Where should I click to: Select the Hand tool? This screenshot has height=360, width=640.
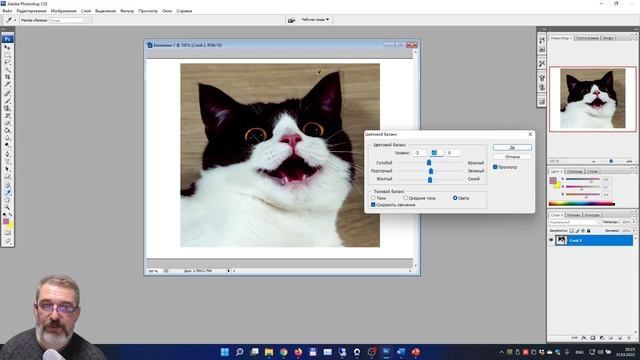click(7, 200)
